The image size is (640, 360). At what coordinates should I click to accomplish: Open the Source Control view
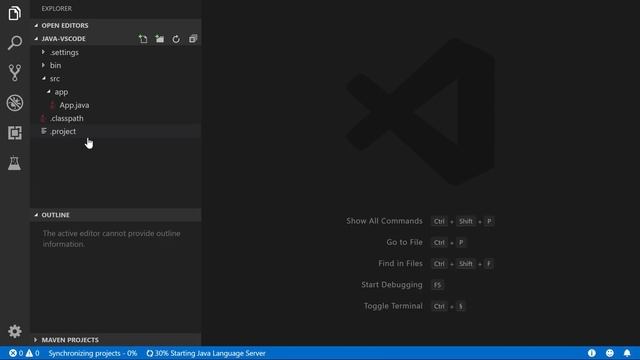[x=15, y=73]
